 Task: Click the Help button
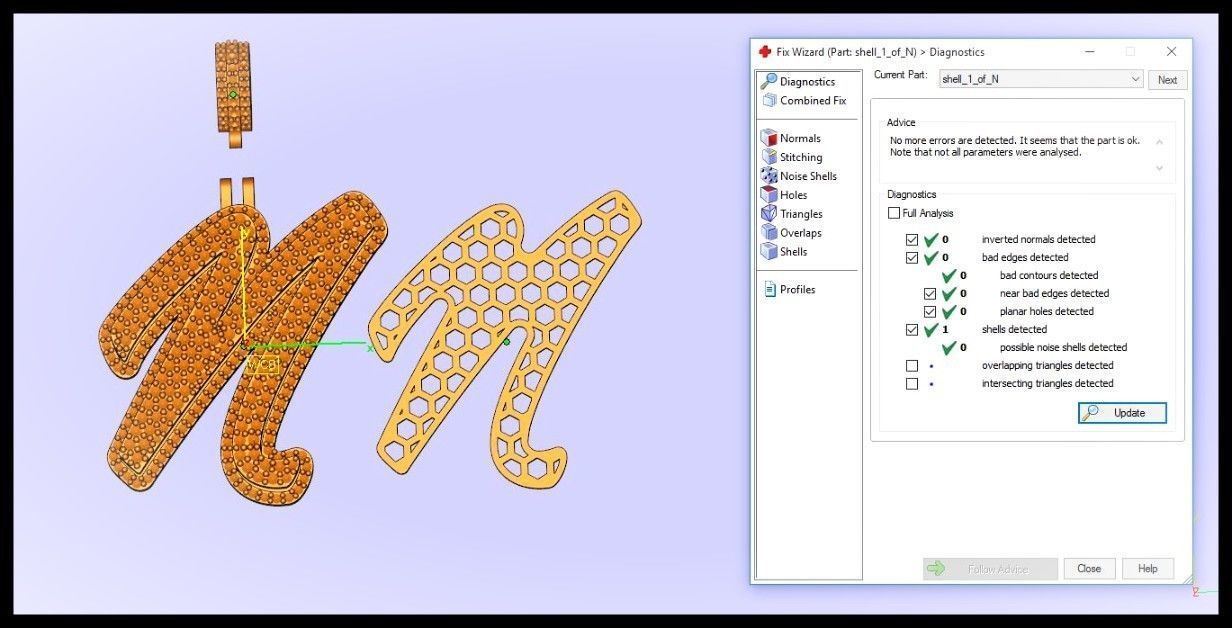click(x=1148, y=569)
